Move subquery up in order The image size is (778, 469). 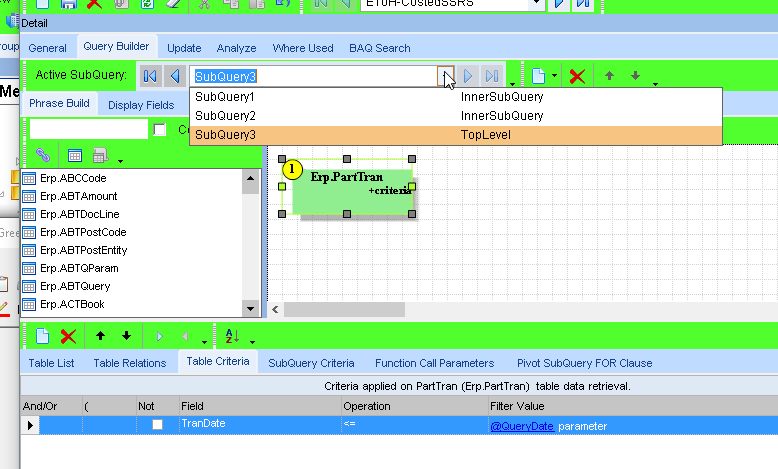tap(609, 75)
